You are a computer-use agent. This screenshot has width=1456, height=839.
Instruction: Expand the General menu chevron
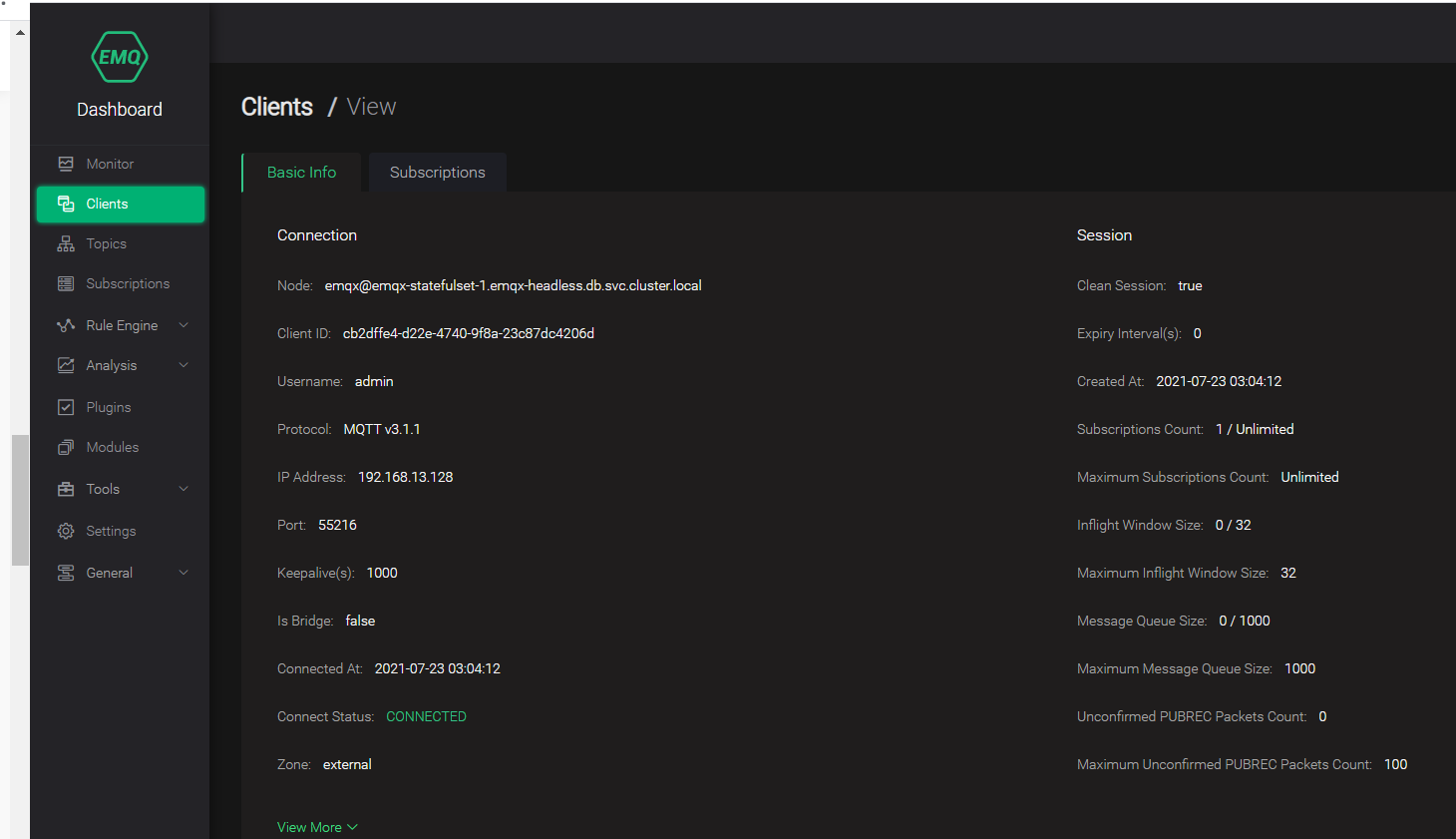pyautogui.click(x=183, y=573)
